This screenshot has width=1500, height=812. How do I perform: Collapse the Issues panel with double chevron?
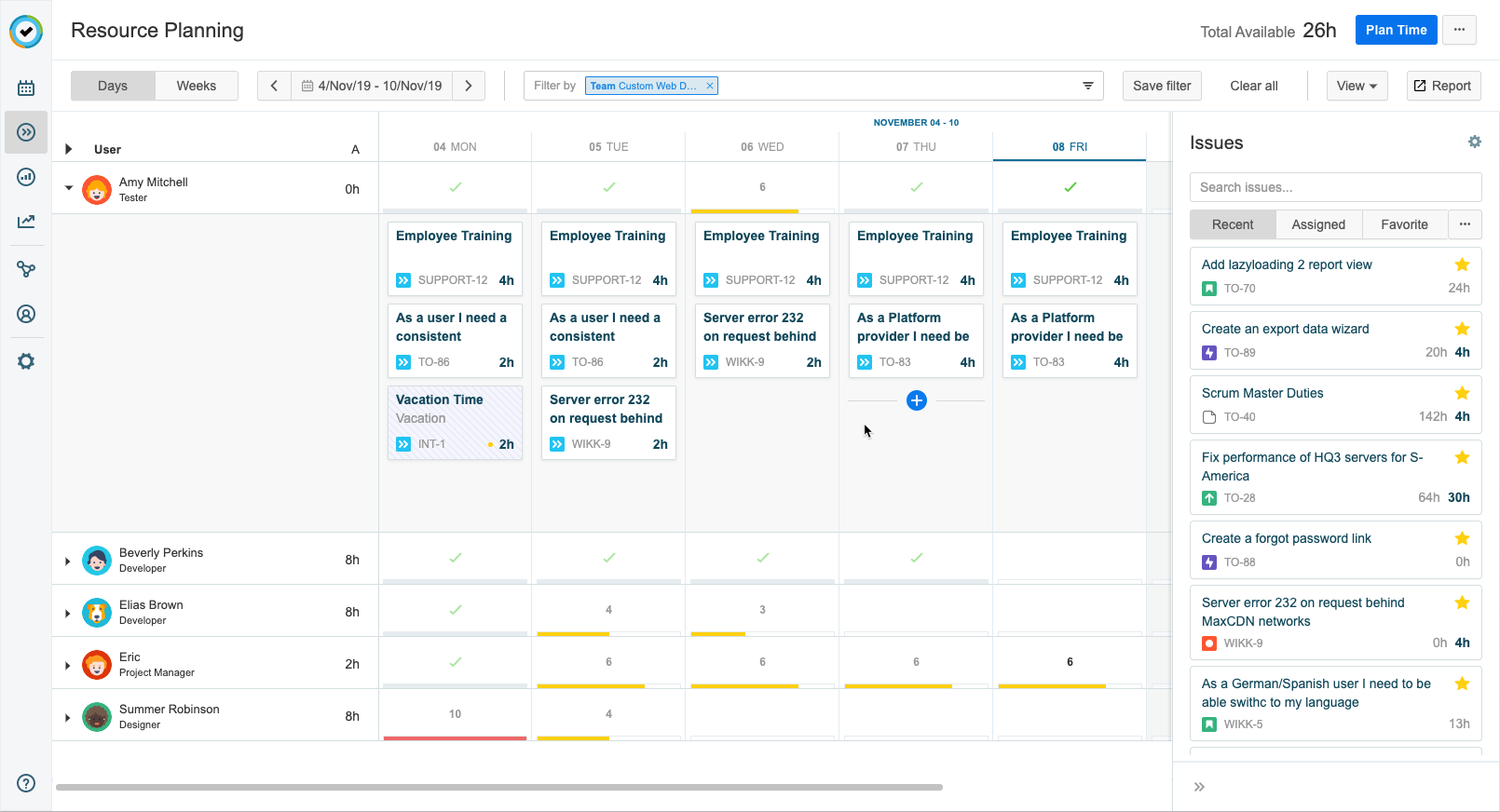point(1199,787)
